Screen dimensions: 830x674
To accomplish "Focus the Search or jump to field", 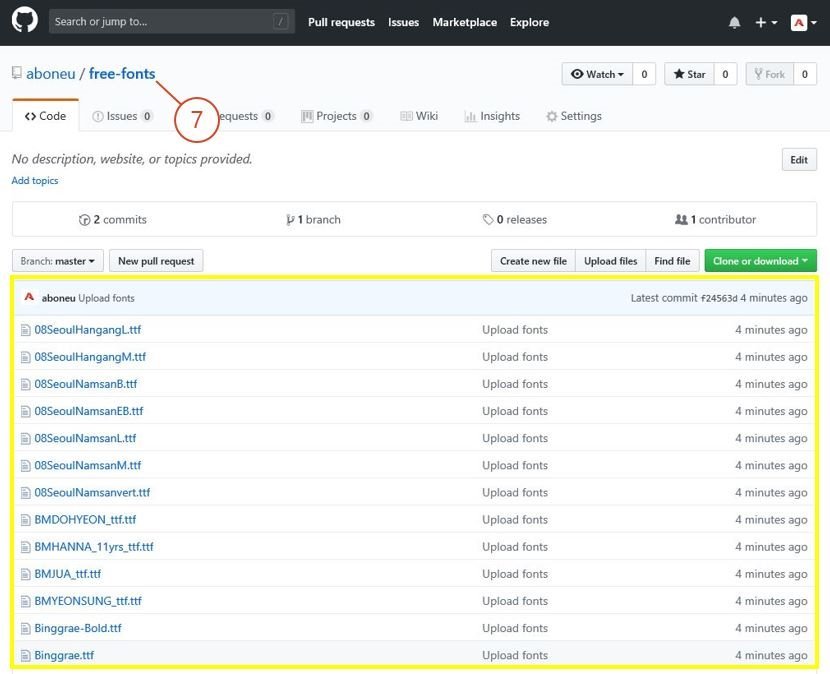I will (x=172, y=22).
